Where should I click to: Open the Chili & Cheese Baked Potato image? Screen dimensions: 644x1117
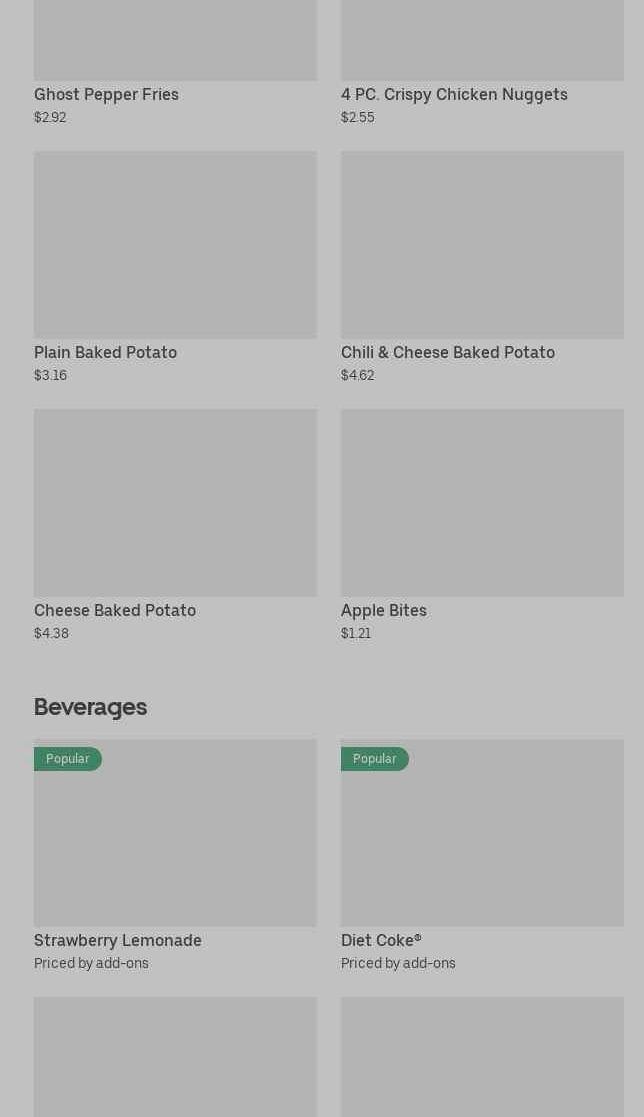click(482, 245)
